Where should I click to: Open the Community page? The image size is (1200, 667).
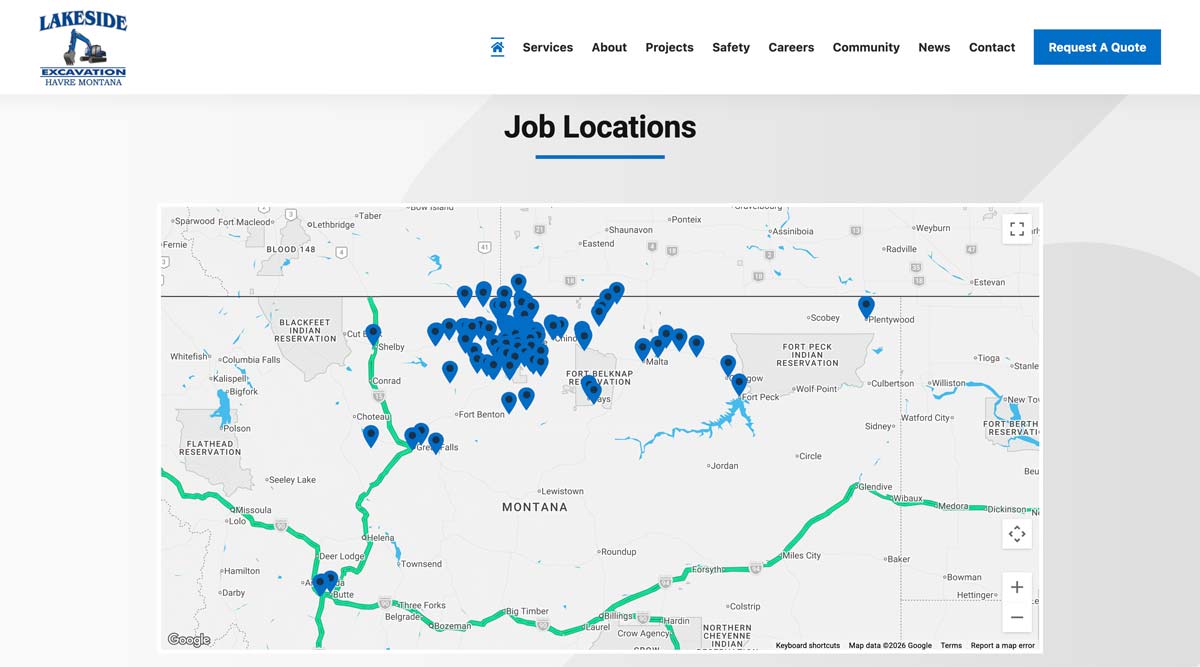pos(866,47)
